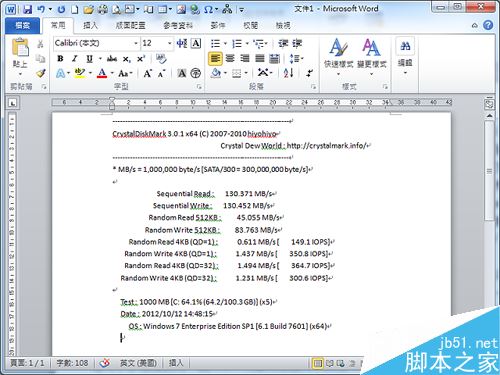Apply superscript formatting
This screenshot has width=500, height=375.
(141, 59)
